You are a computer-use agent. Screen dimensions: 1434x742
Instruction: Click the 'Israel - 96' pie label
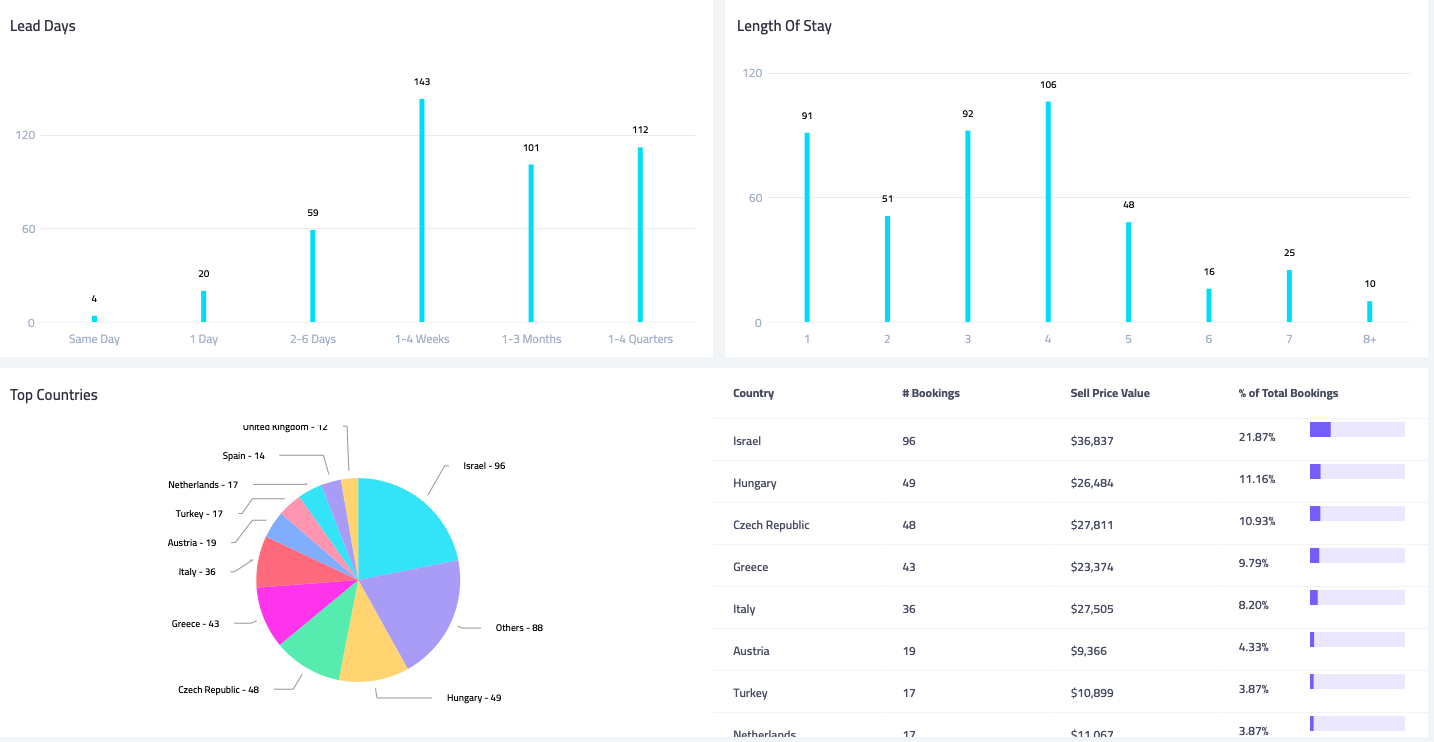[484, 466]
